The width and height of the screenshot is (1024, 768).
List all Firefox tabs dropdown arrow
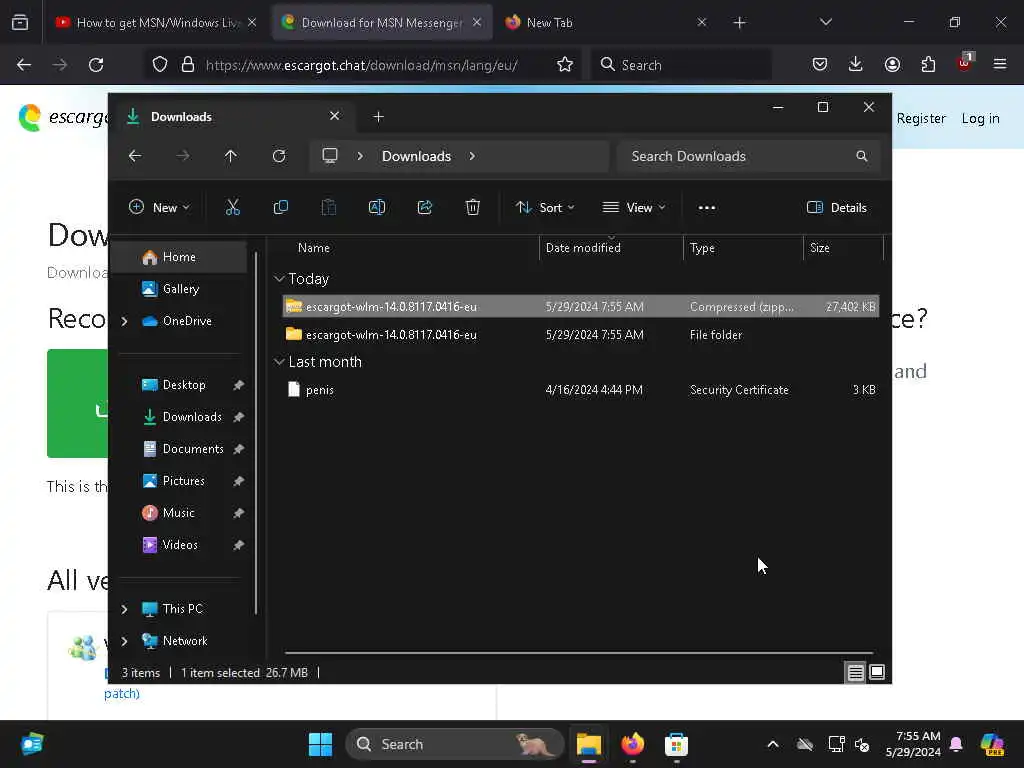point(825,22)
